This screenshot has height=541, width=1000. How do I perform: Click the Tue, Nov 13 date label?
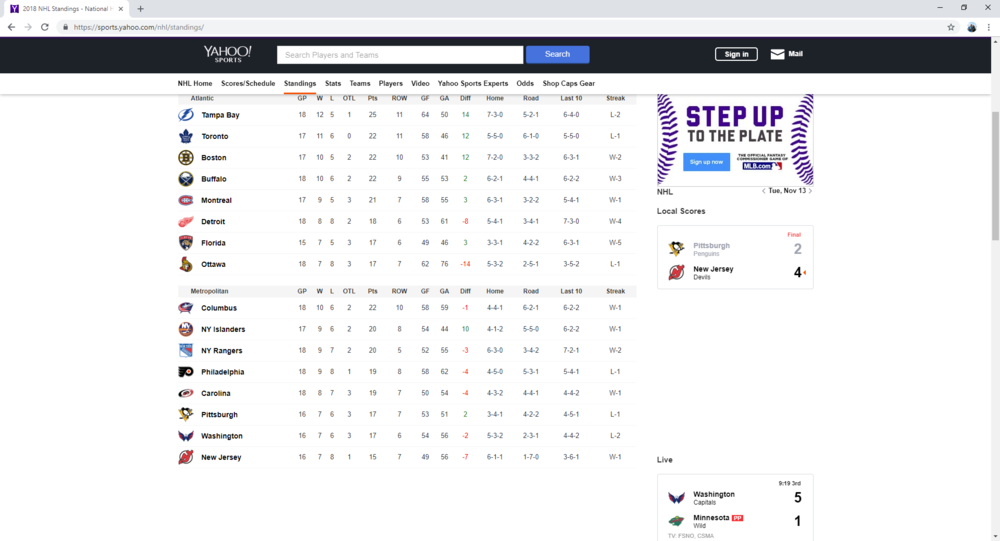[787, 191]
